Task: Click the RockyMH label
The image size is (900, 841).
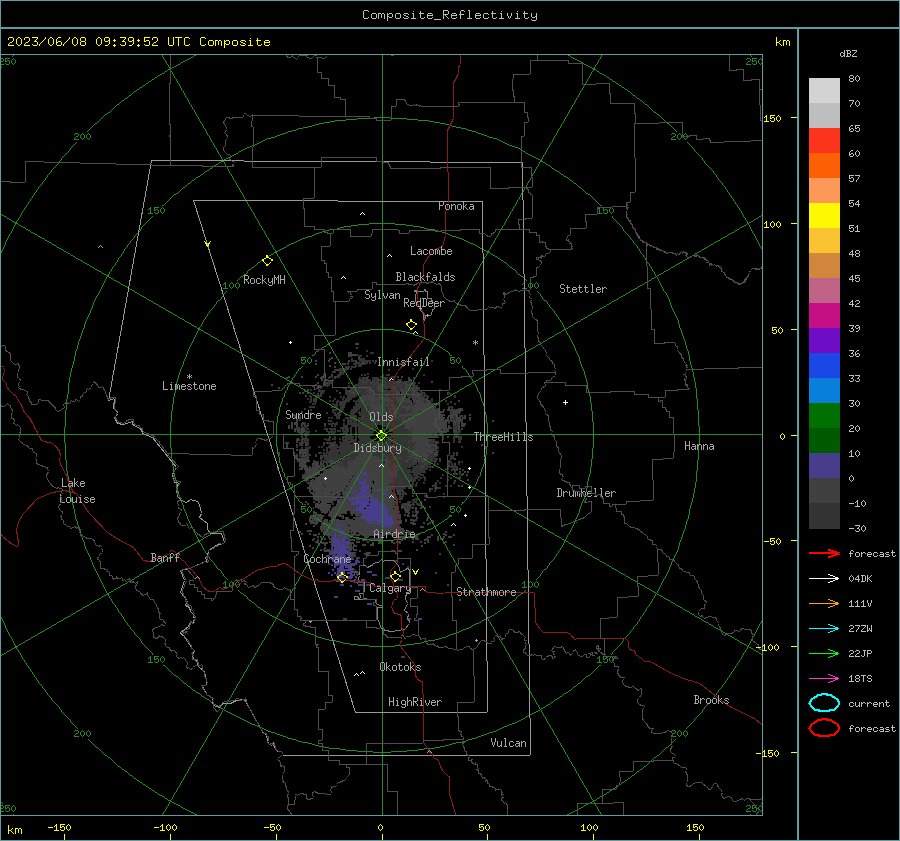Action: click(264, 280)
